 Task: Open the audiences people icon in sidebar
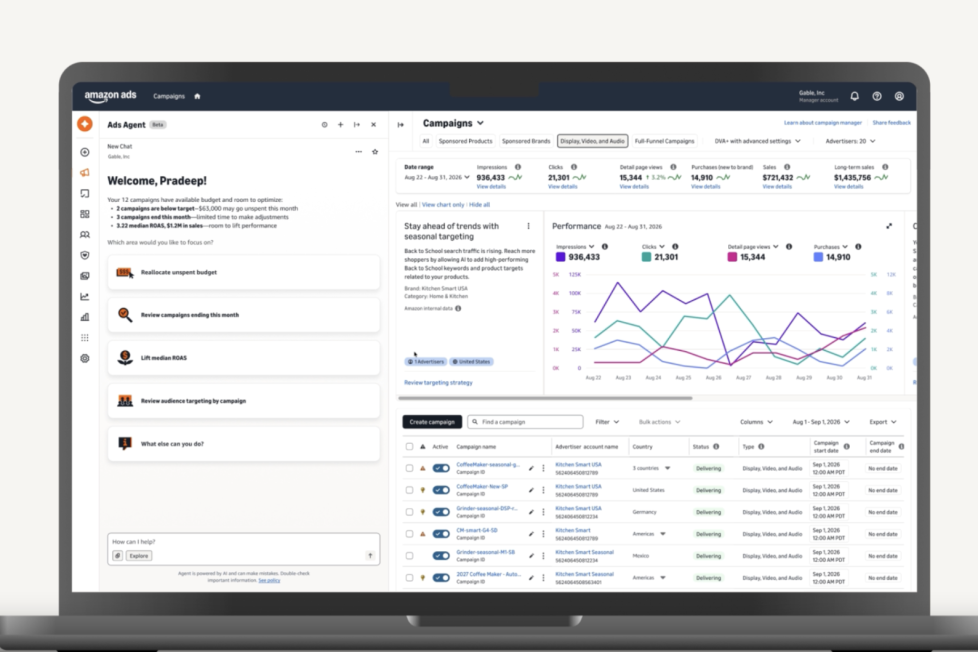click(85, 235)
